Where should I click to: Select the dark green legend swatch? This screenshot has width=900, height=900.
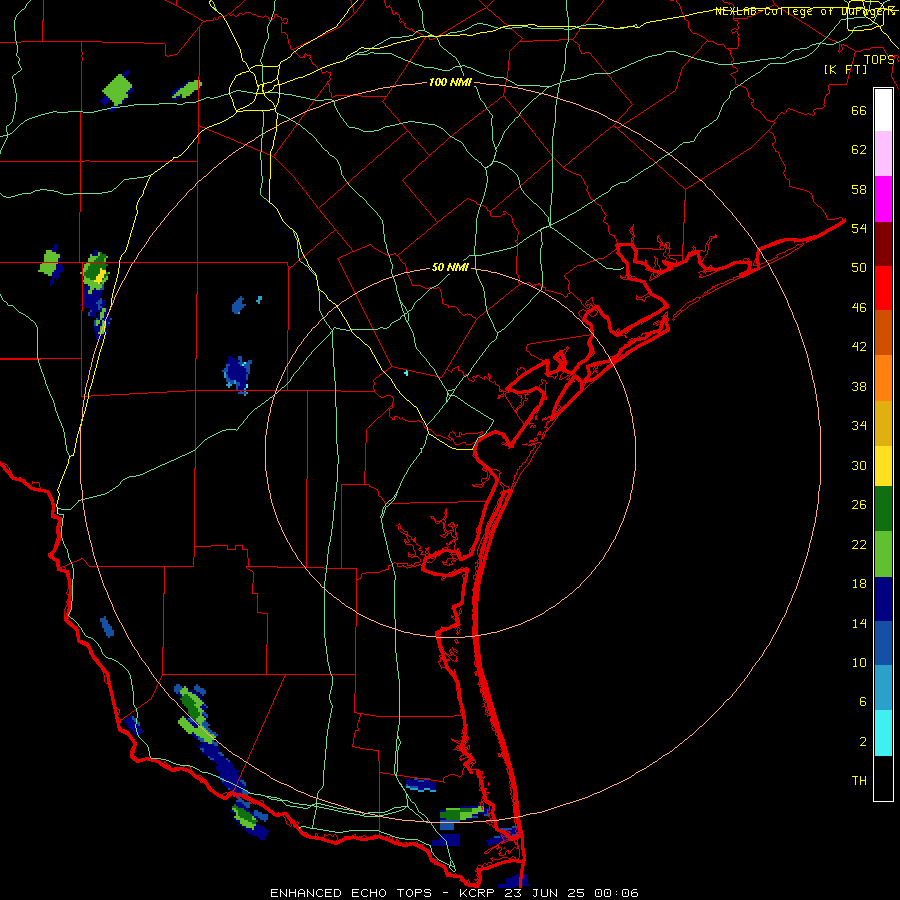point(883,509)
